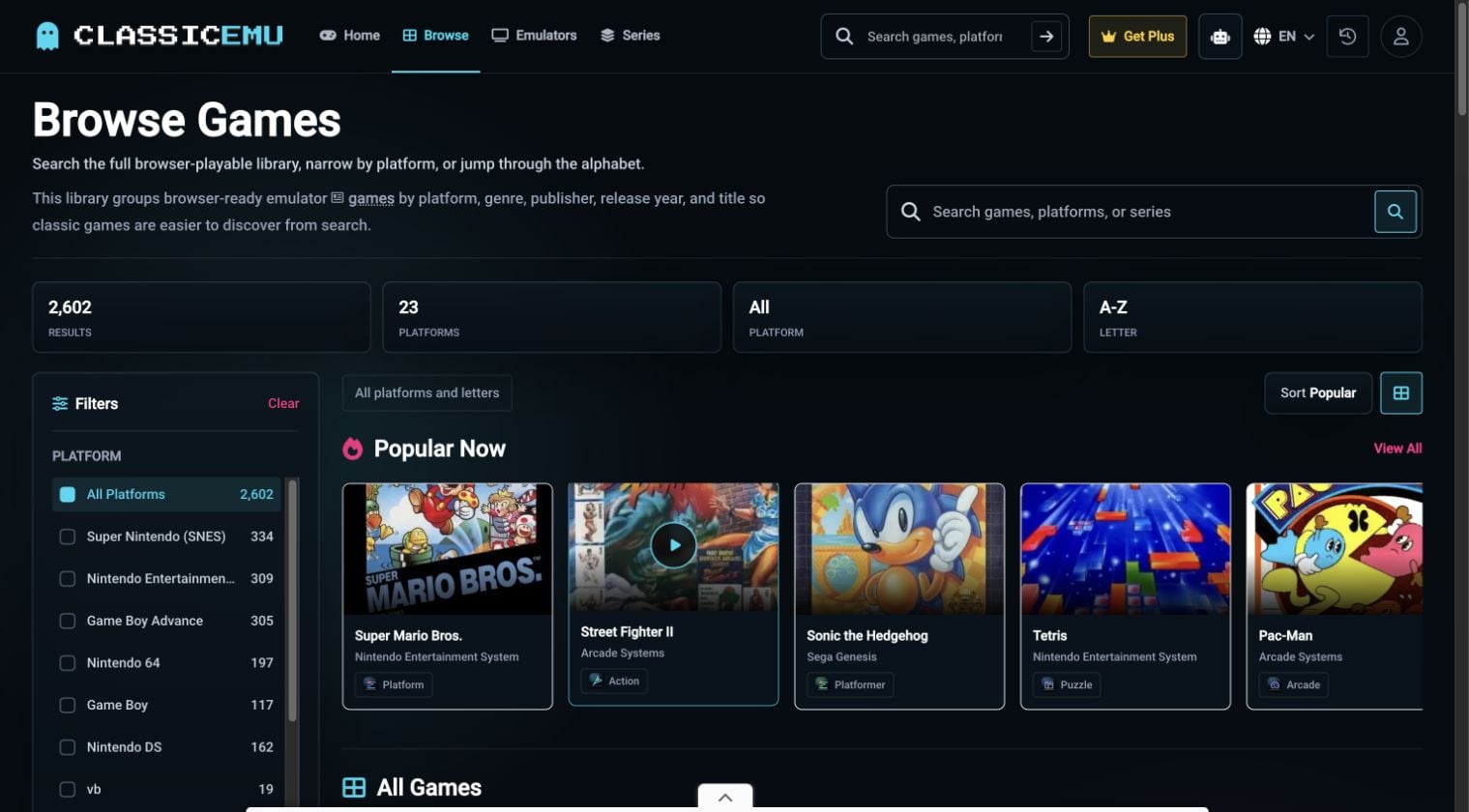Enable the Nintendo Entertainment System filter
Viewport: 1469px width, 812px height.
point(68,579)
